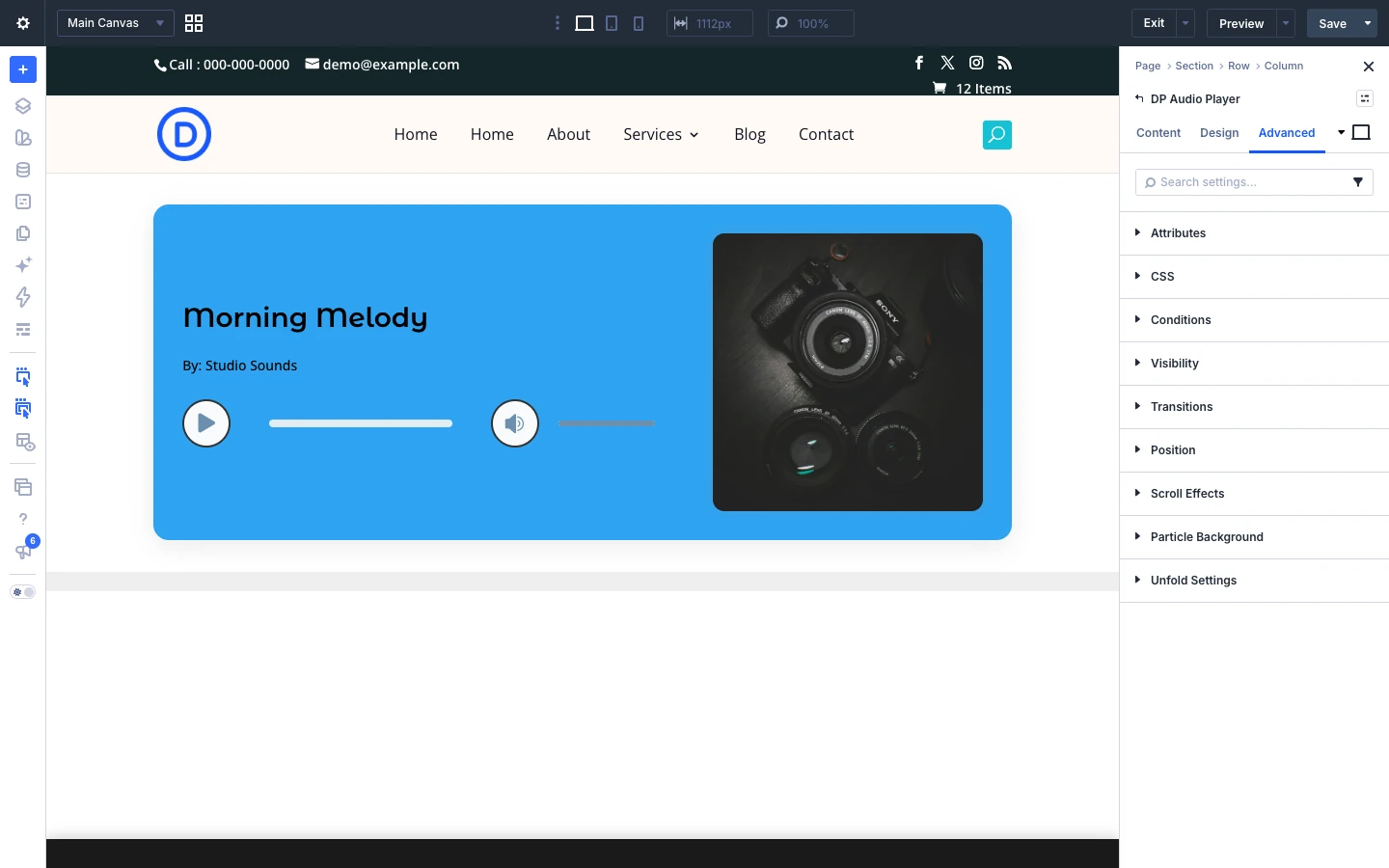Select the desktop view icon in top bar
1389x868 pixels.
[585, 23]
